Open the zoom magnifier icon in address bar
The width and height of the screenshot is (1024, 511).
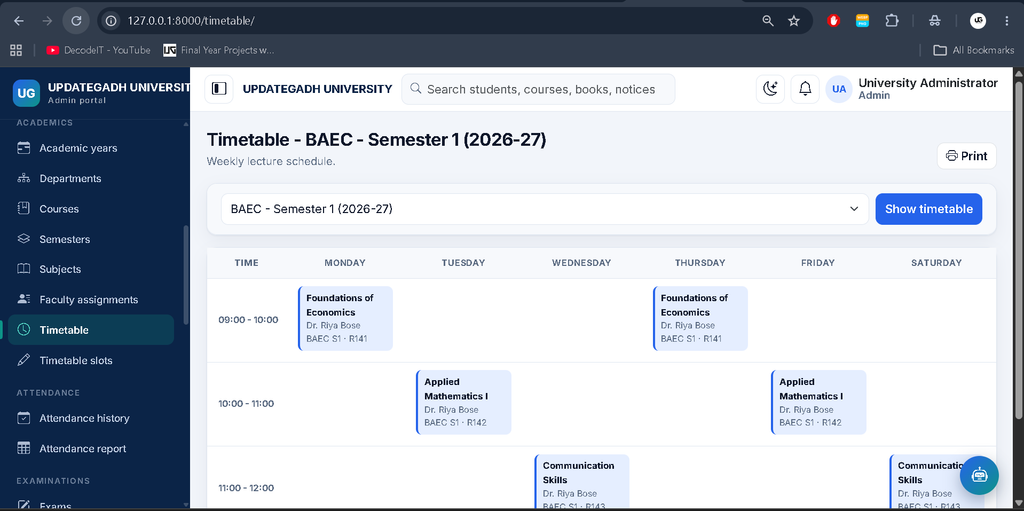coord(768,21)
